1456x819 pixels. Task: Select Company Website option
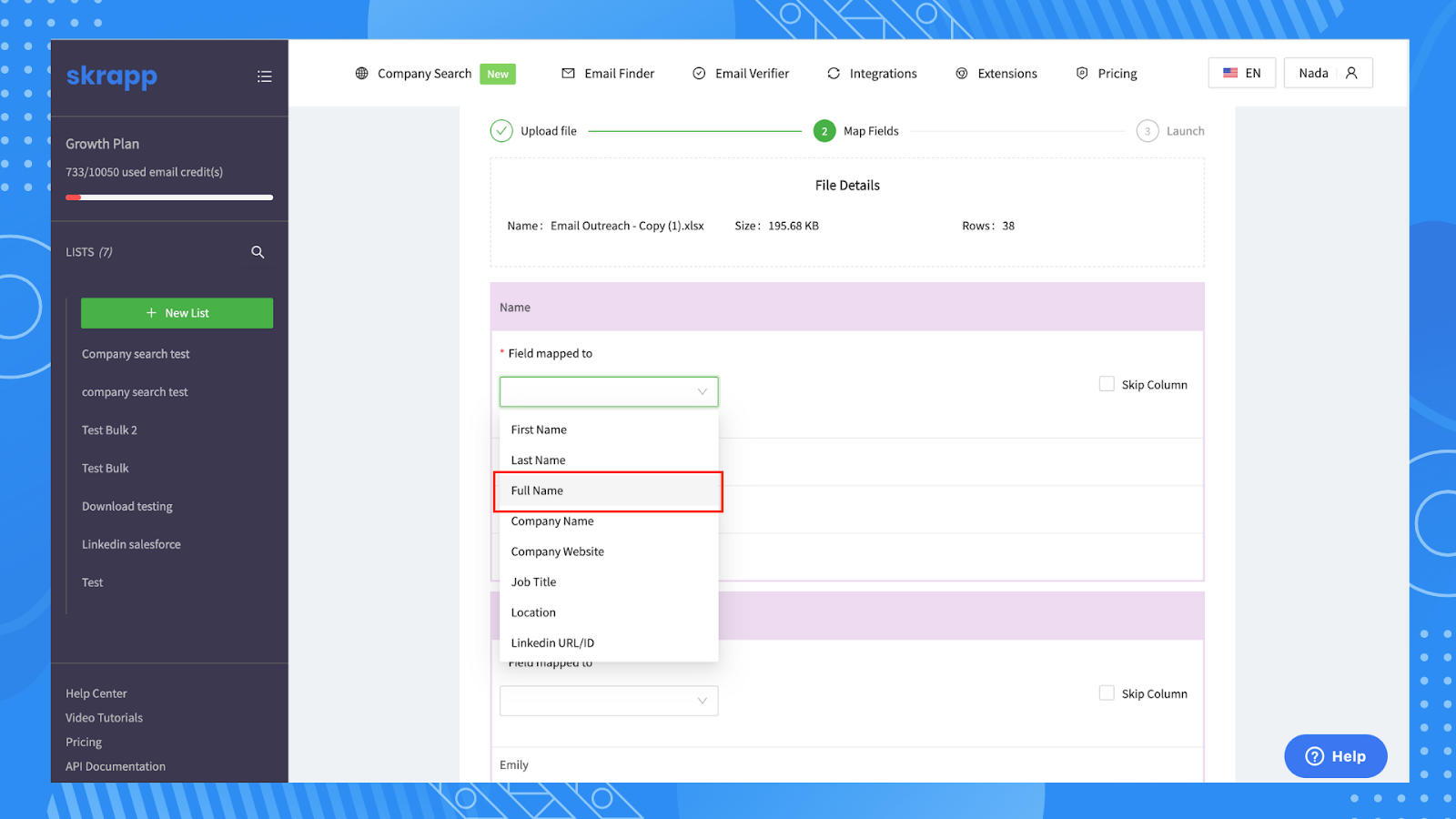point(609,551)
